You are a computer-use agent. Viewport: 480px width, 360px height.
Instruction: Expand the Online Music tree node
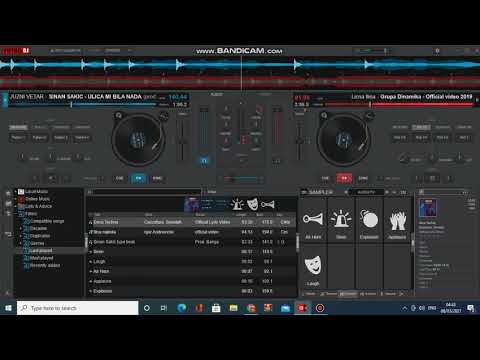15,199
